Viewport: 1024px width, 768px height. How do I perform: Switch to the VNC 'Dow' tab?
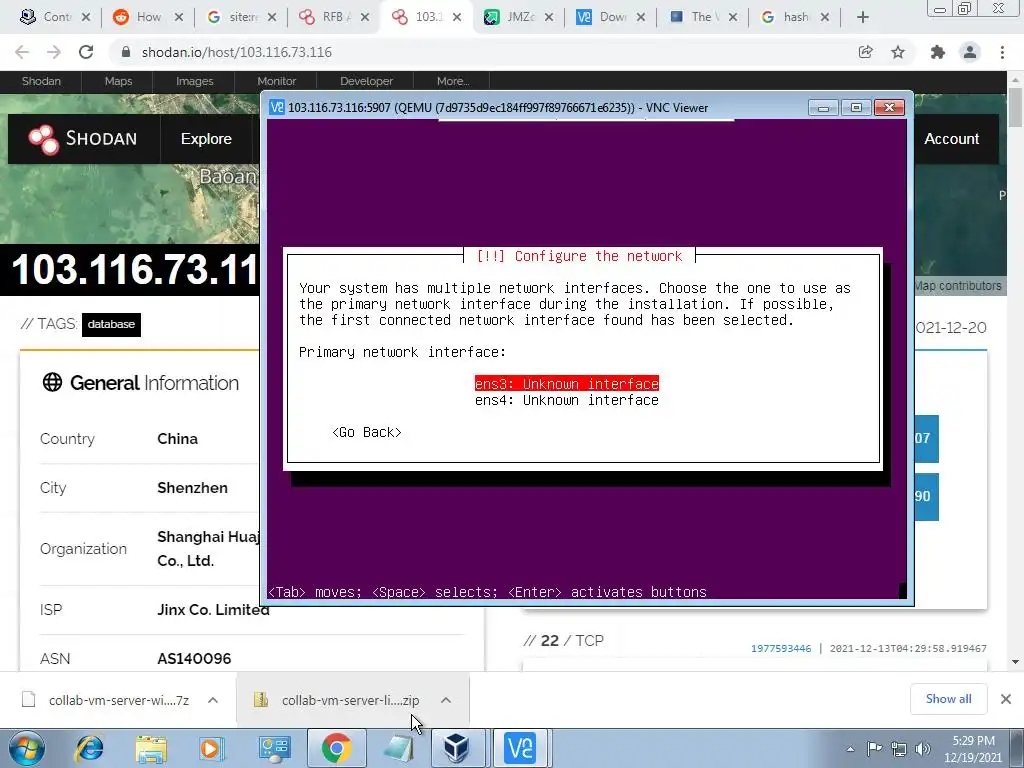[610, 17]
